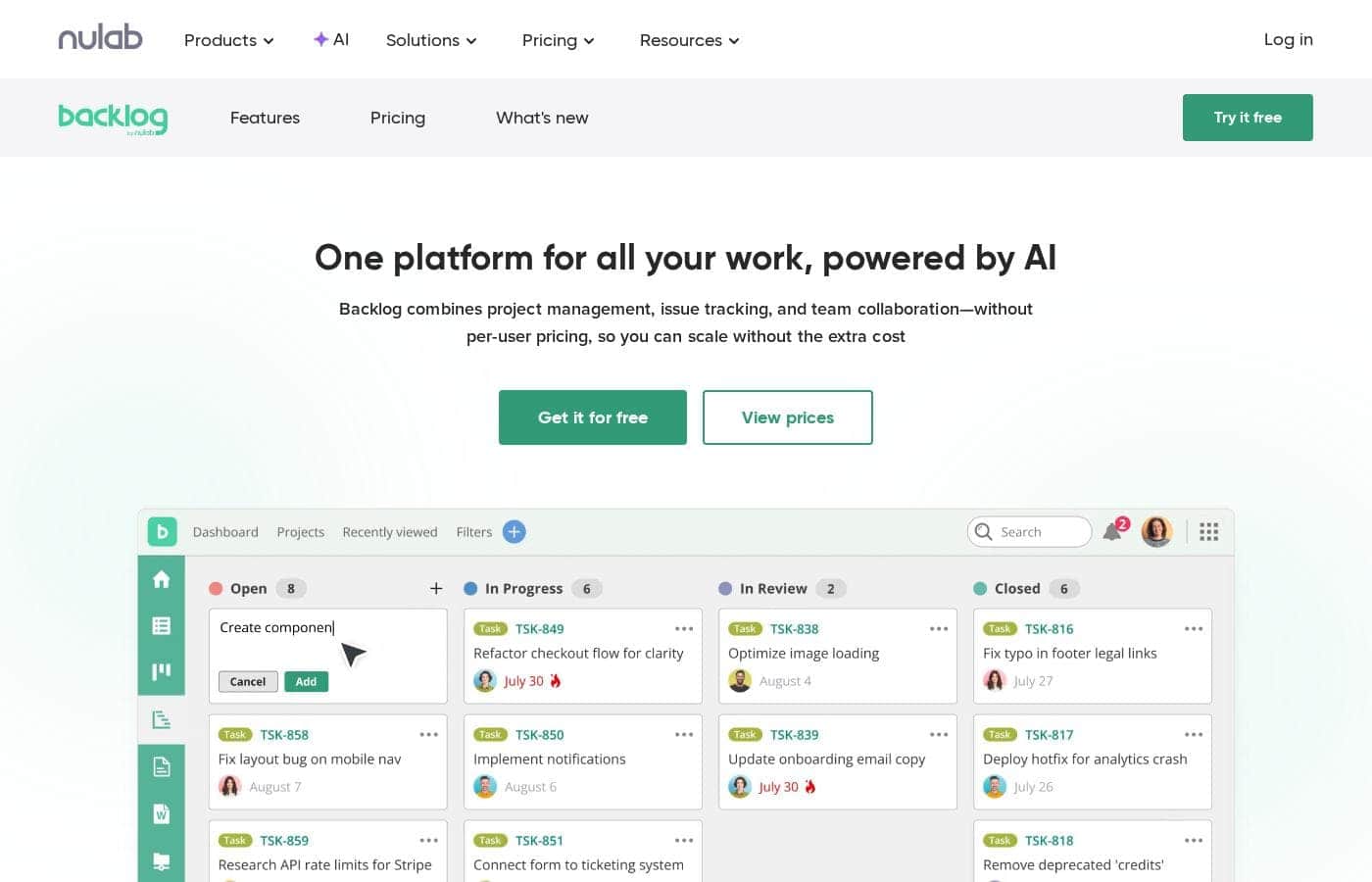Click Get it for free button
This screenshot has width=1372, height=882.
pyautogui.click(x=593, y=417)
